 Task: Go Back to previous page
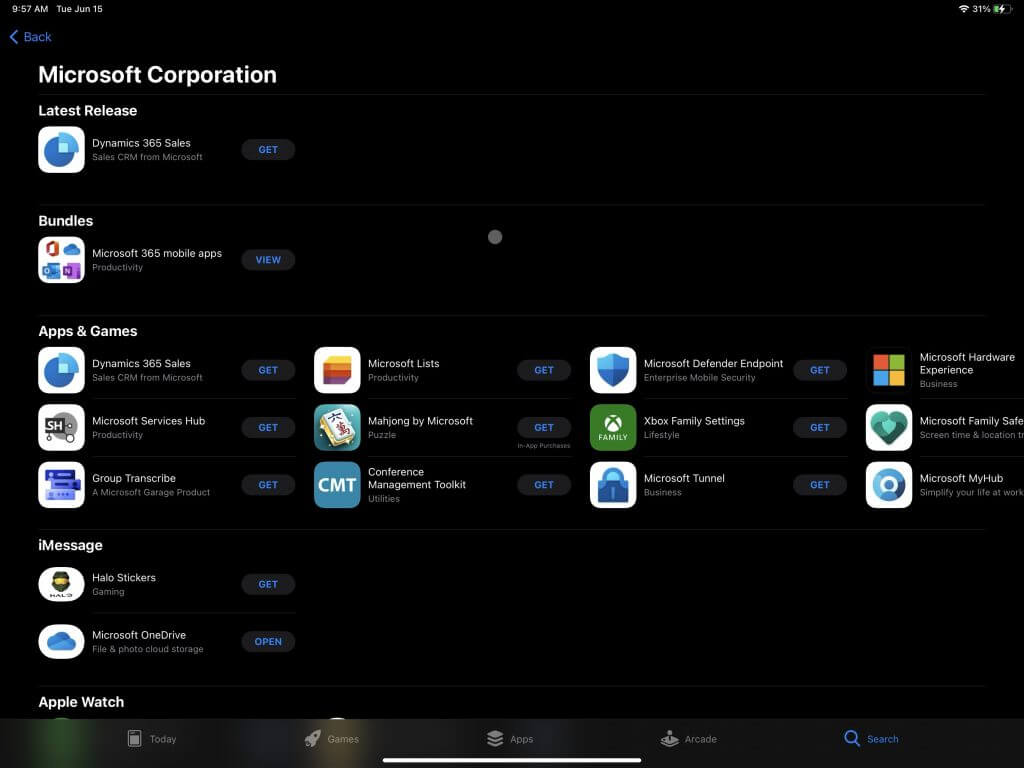pyautogui.click(x=31, y=37)
